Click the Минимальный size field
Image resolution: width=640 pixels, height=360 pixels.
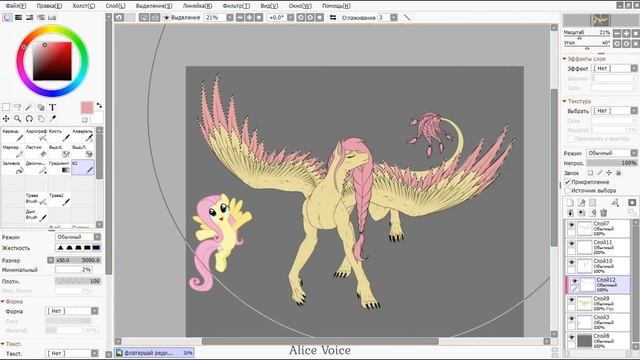click(x=73, y=270)
